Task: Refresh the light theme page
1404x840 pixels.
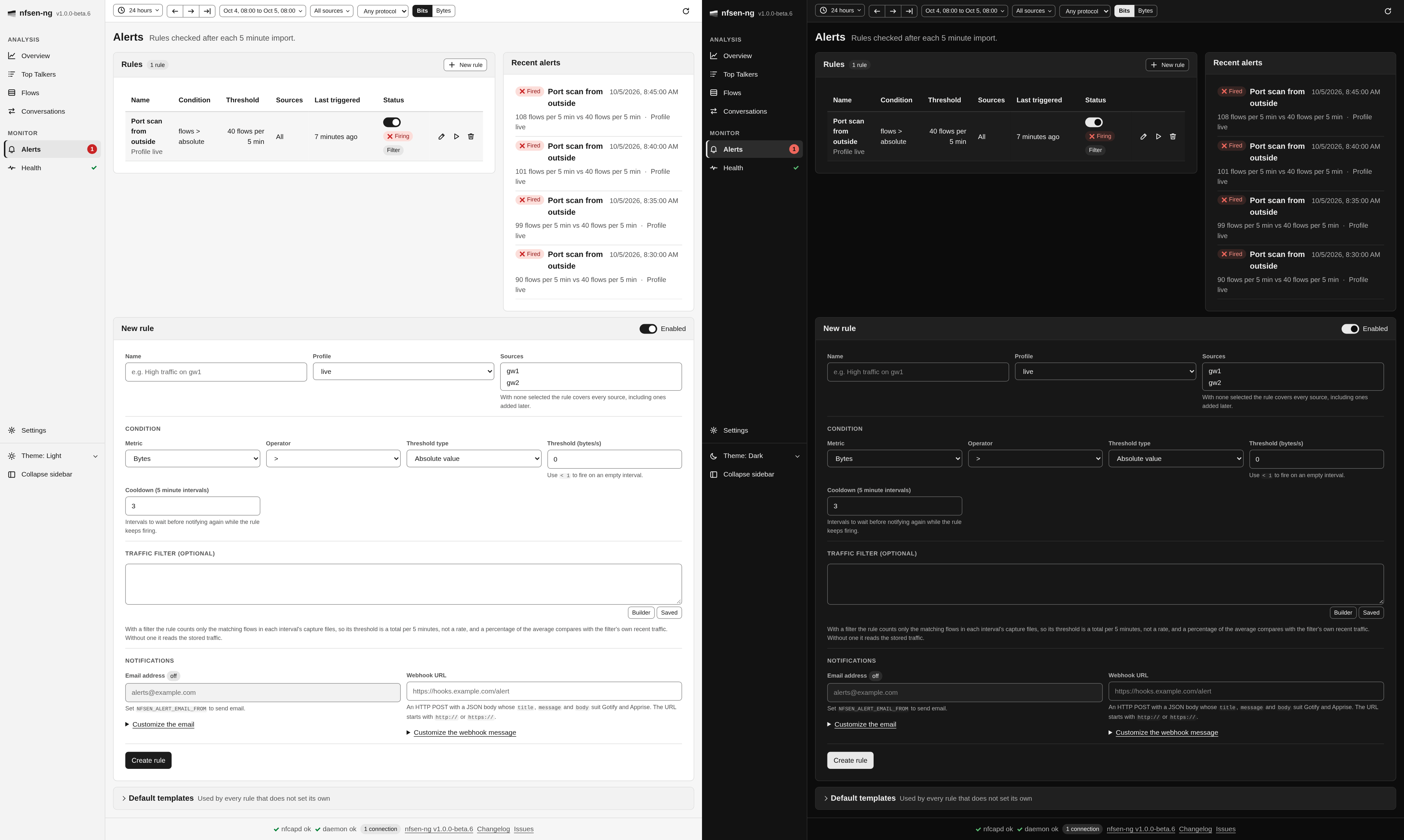Action: (686, 11)
